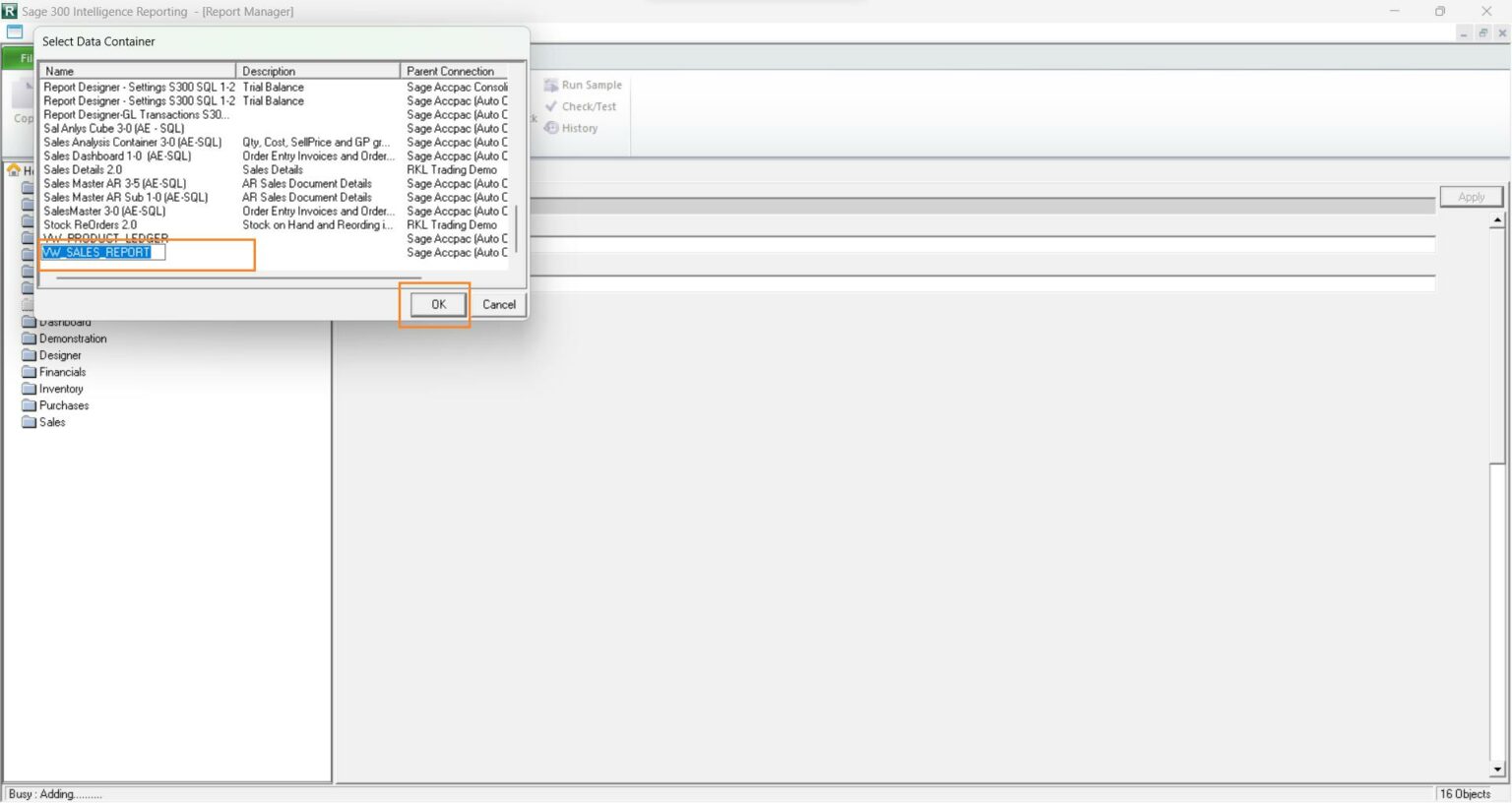Confirm selection with the OK button
The image size is (1512, 803).
click(436, 304)
